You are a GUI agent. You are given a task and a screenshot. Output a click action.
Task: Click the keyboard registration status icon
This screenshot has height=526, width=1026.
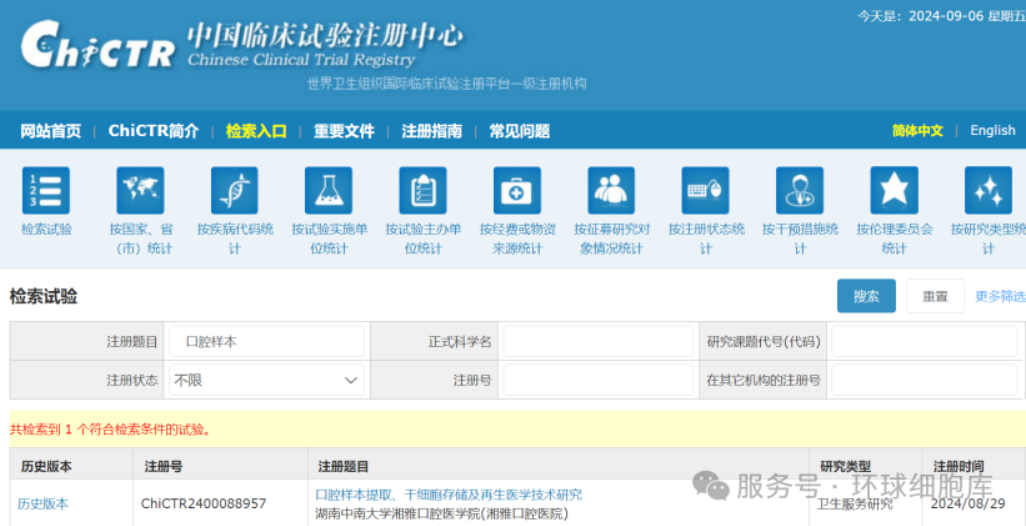(x=705, y=191)
